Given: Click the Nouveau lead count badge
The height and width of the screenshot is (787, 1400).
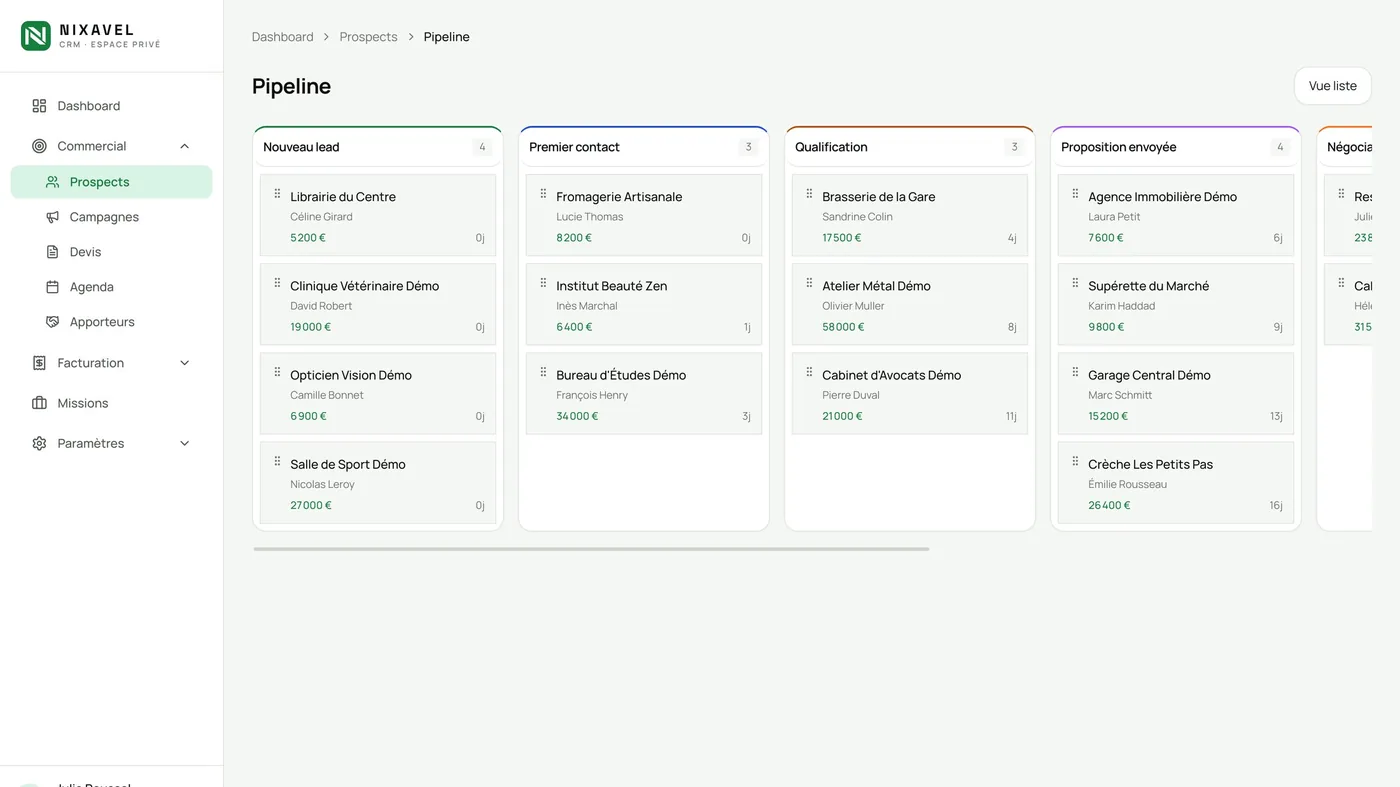Looking at the screenshot, I should coord(482,147).
